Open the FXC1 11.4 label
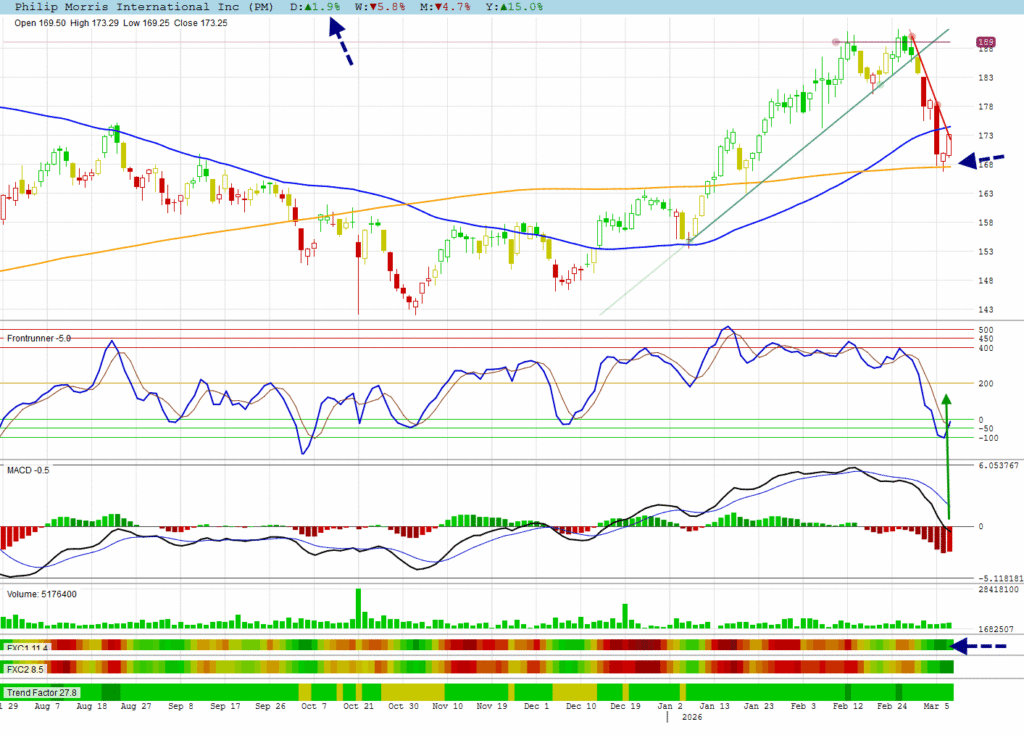 pyautogui.click(x=27, y=647)
